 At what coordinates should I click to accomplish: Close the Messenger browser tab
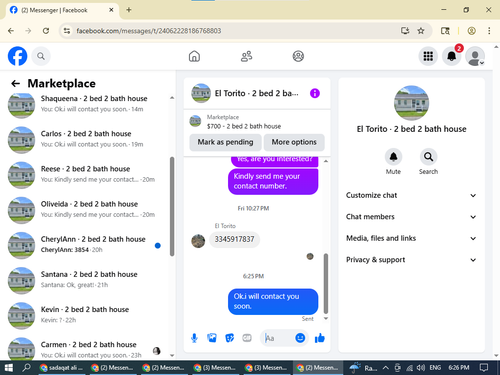tap(111, 10)
